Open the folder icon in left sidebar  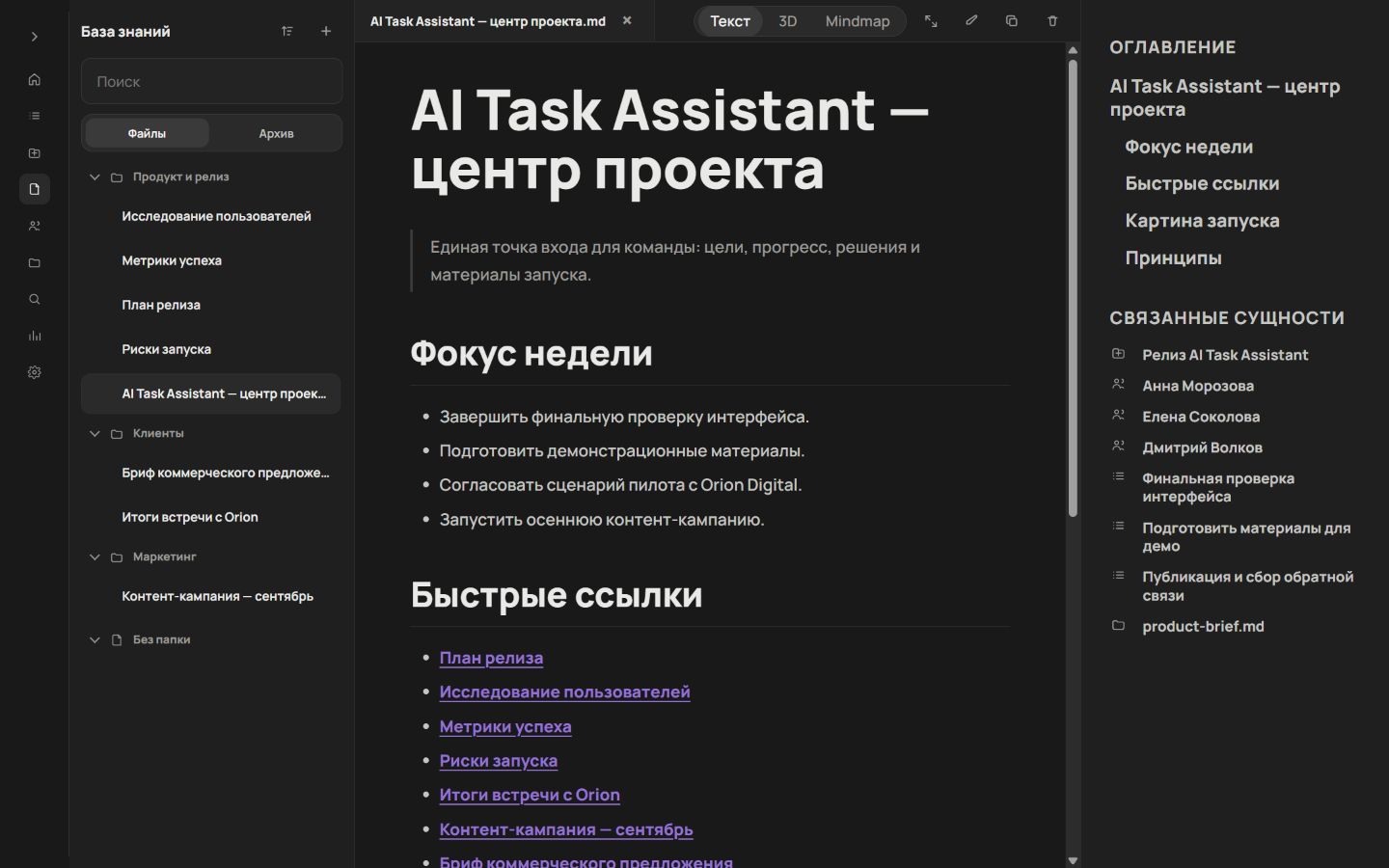(35, 262)
